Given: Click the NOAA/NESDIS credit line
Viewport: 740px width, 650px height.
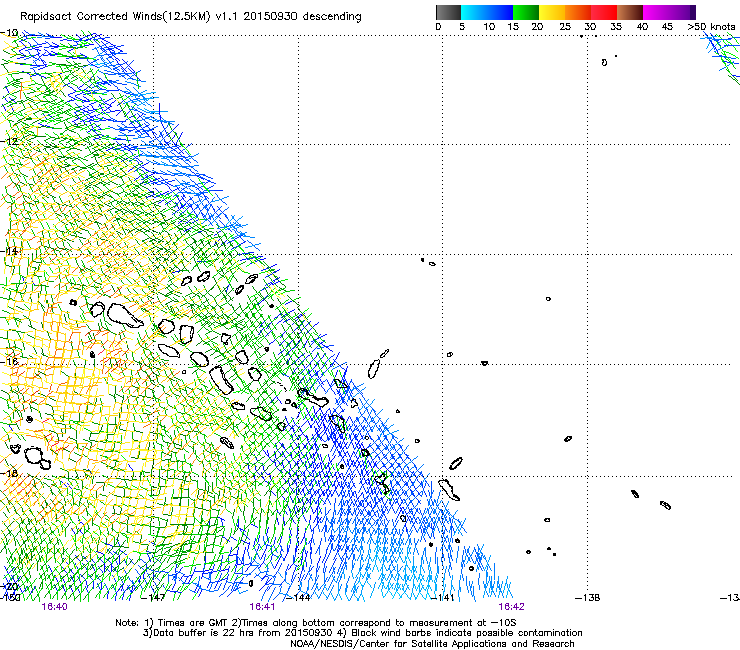Looking at the screenshot, I should 432,644.
